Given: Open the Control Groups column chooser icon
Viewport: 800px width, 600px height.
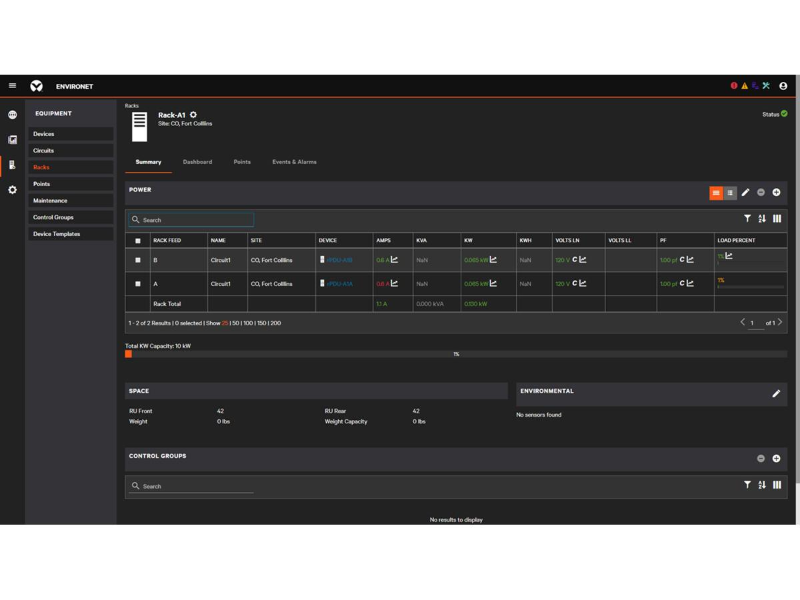Looking at the screenshot, I should (777, 485).
